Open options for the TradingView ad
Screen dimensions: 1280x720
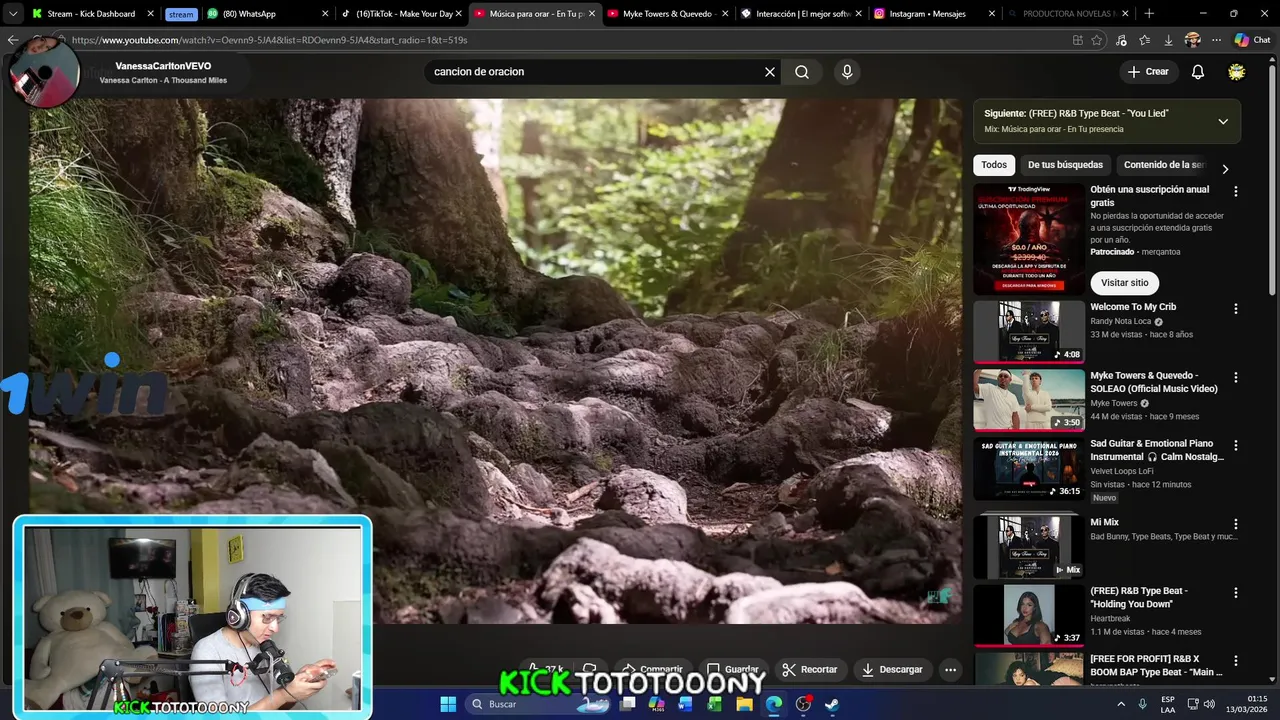(1236, 191)
